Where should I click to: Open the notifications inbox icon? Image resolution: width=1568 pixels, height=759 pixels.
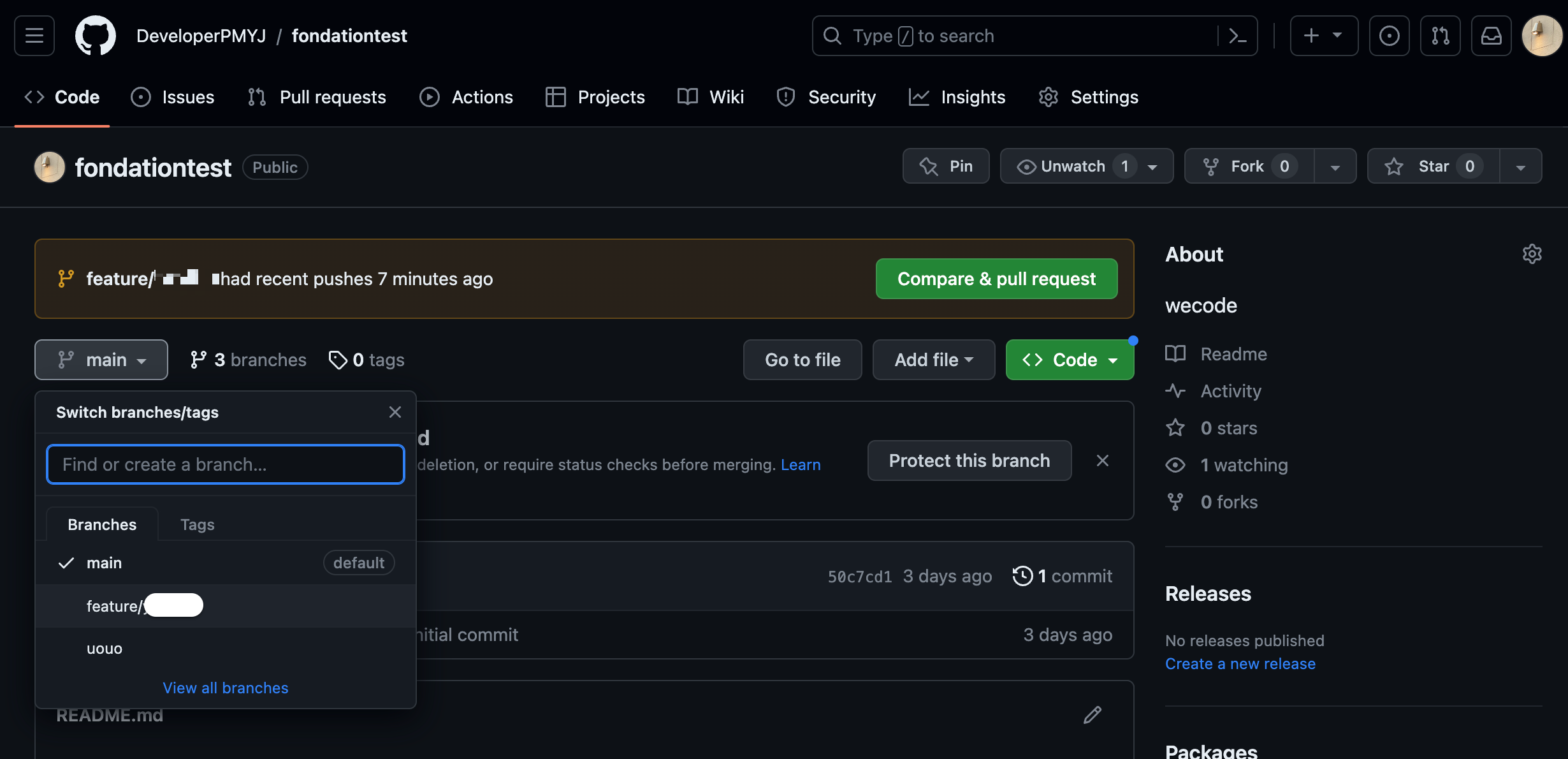click(1491, 36)
